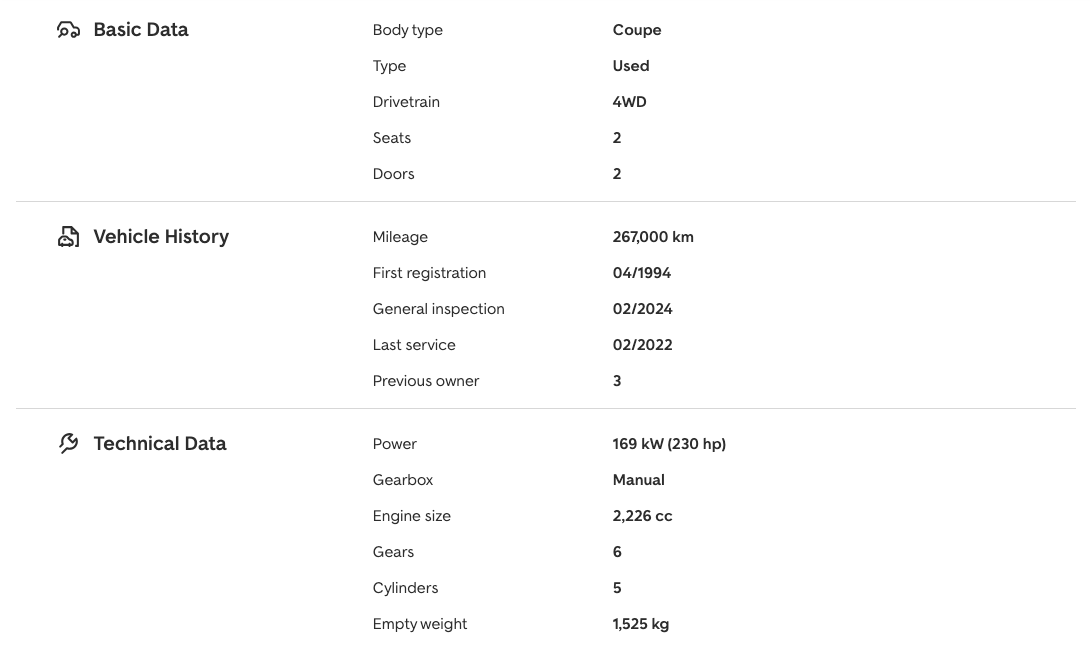
Task: Click the Drivetrain label
Action: click(406, 102)
